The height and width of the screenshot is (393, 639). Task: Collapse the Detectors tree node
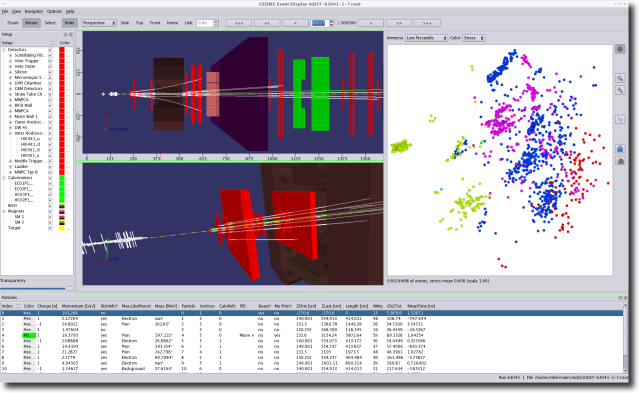[4, 50]
